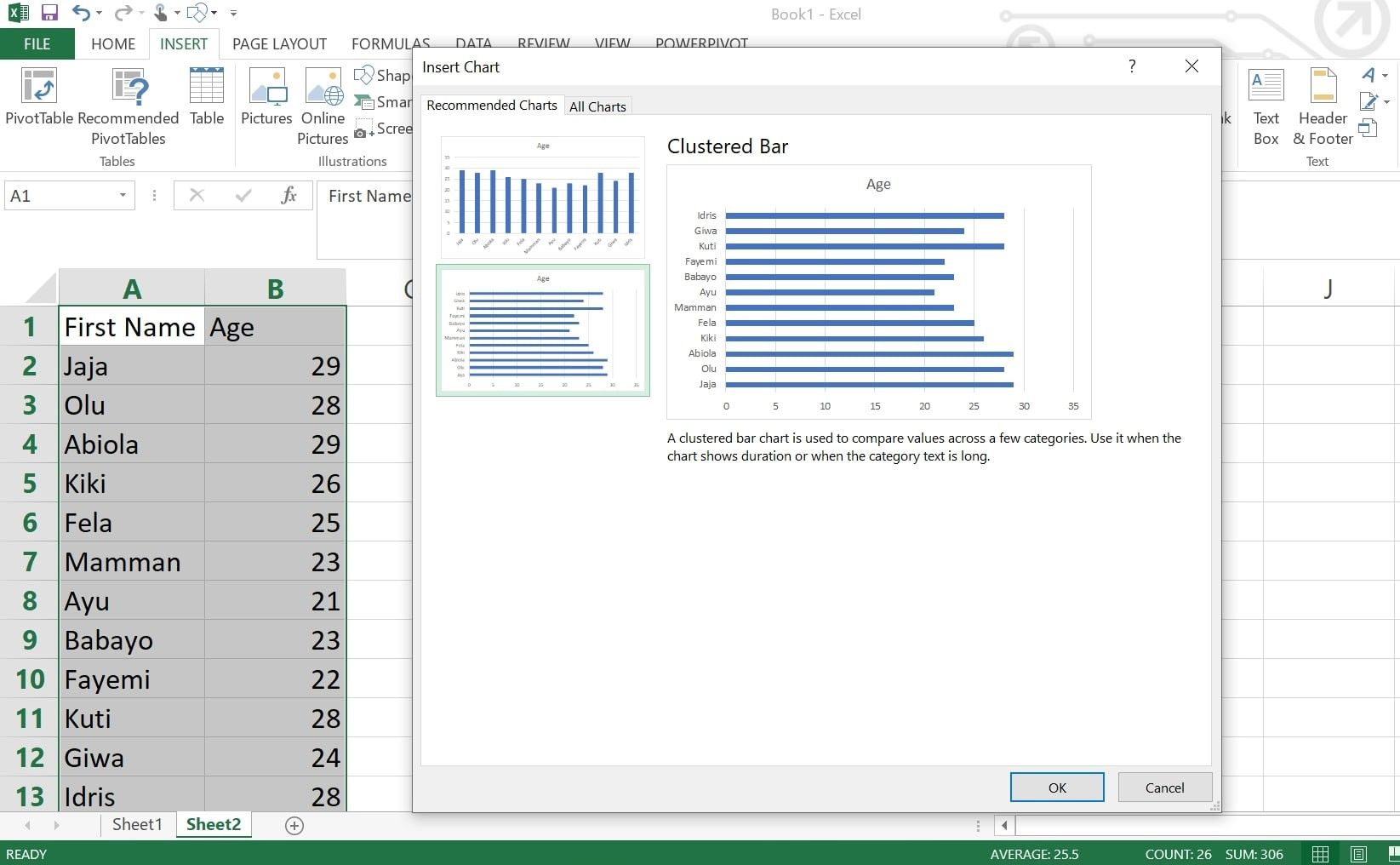Click the Insert Function fx button
This screenshot has height=865, width=1400.
pos(289,196)
